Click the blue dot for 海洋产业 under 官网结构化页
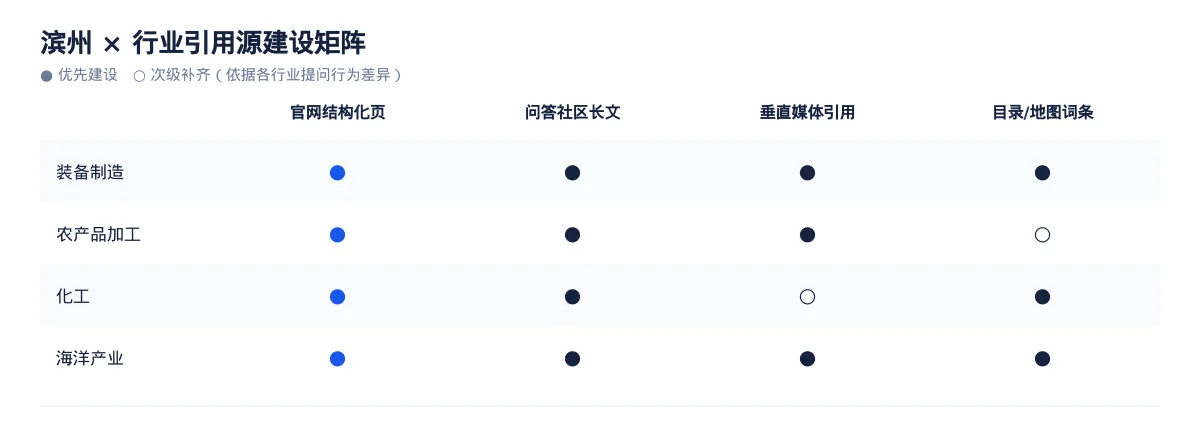 [337, 359]
